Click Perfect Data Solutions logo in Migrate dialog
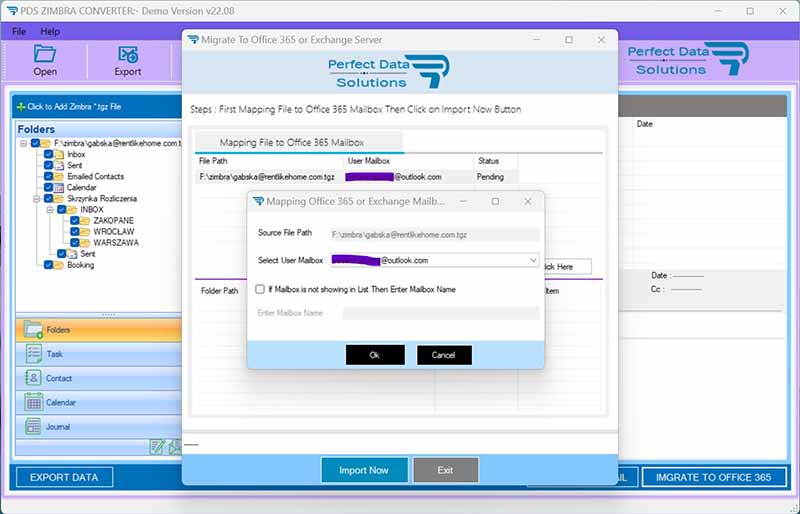 click(x=389, y=71)
